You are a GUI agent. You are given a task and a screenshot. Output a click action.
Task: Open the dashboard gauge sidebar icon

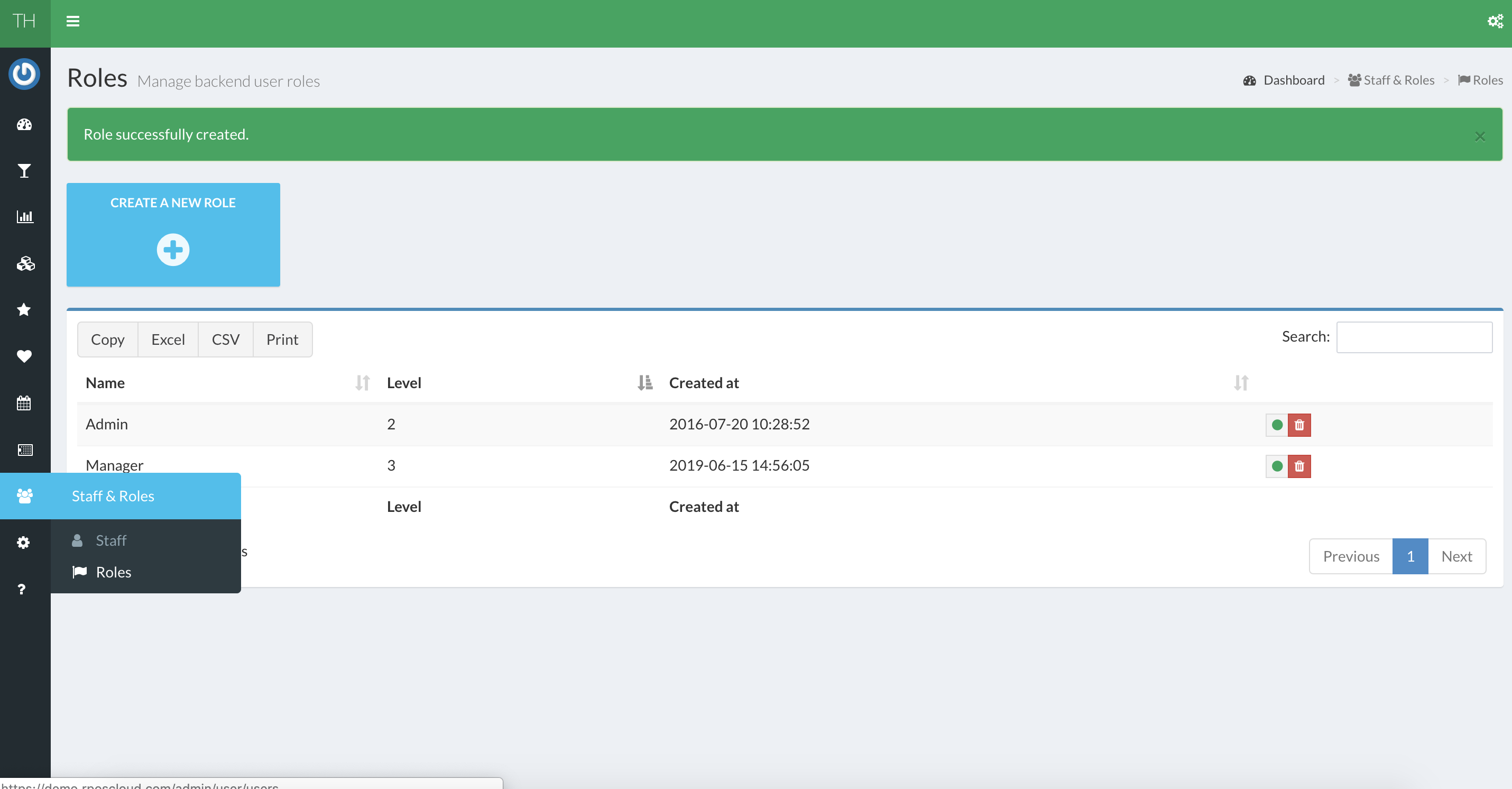coord(24,124)
